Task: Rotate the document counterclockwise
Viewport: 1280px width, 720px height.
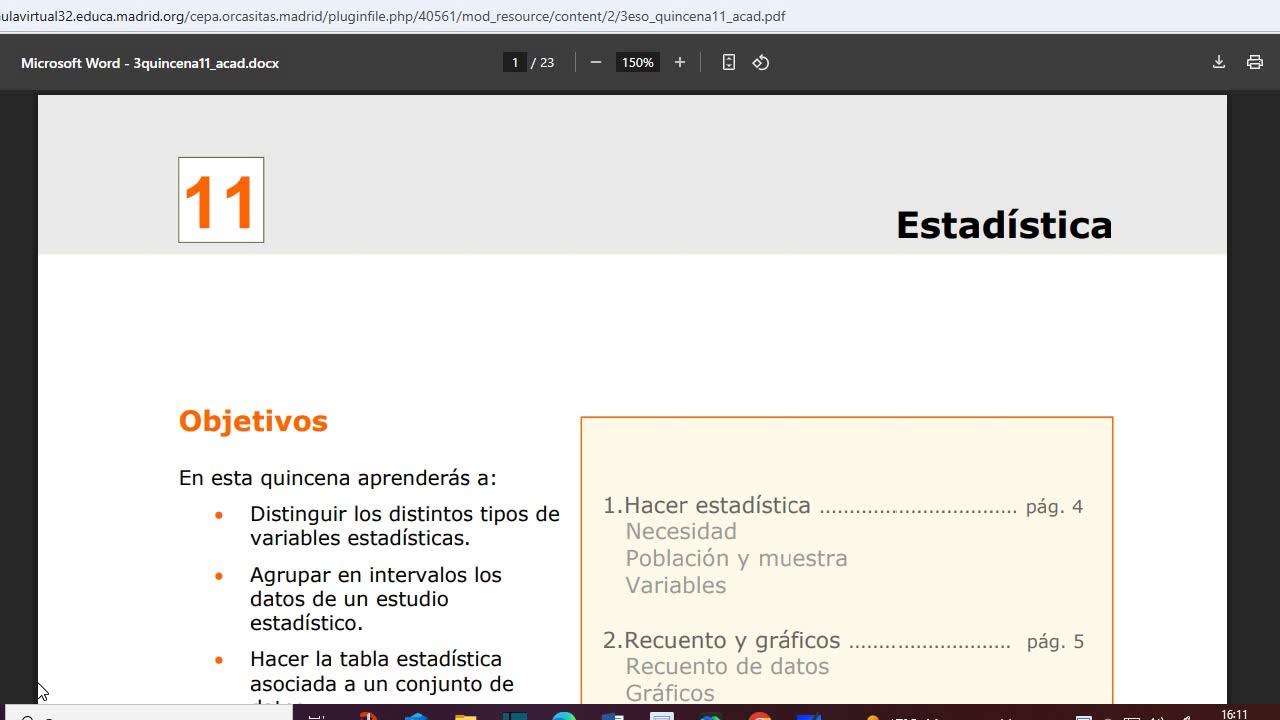Action: coord(761,62)
